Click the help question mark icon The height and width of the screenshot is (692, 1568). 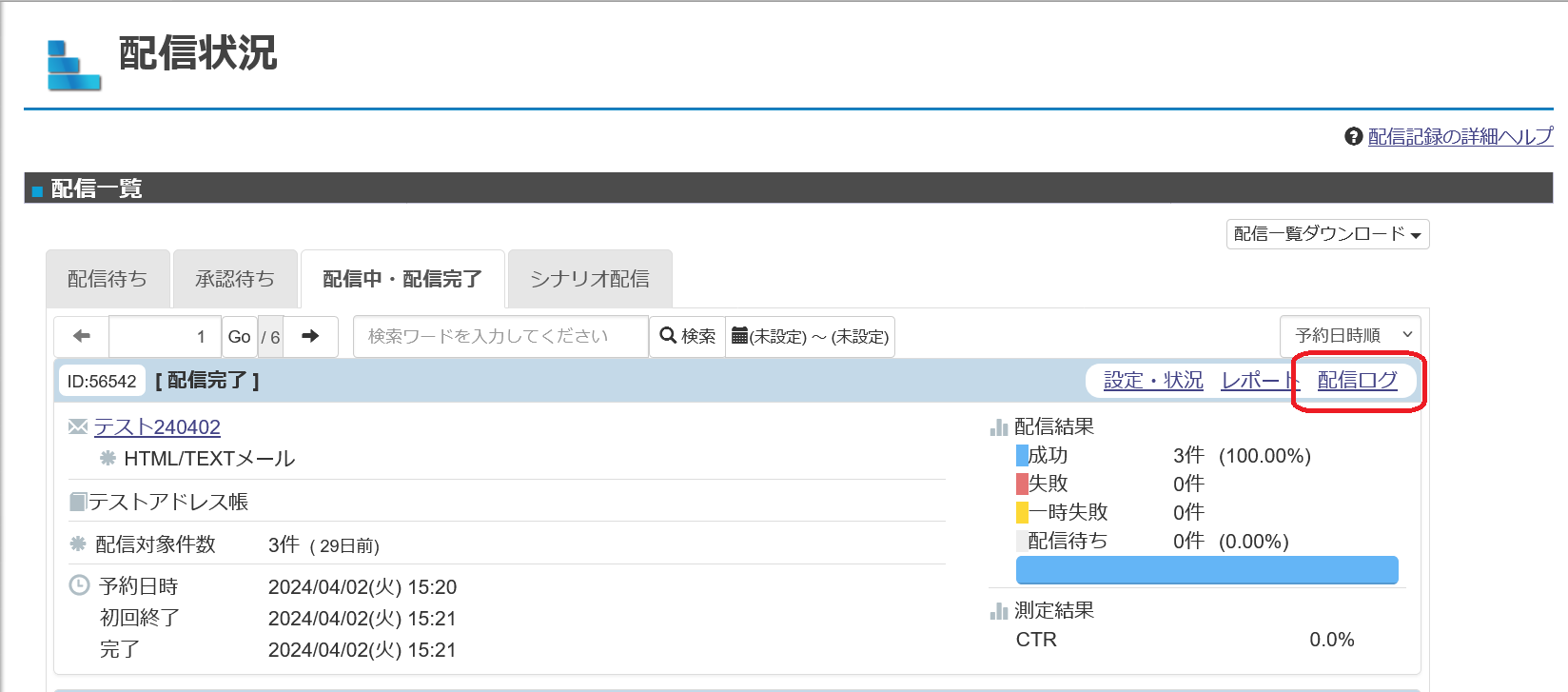pyautogui.click(x=1354, y=137)
